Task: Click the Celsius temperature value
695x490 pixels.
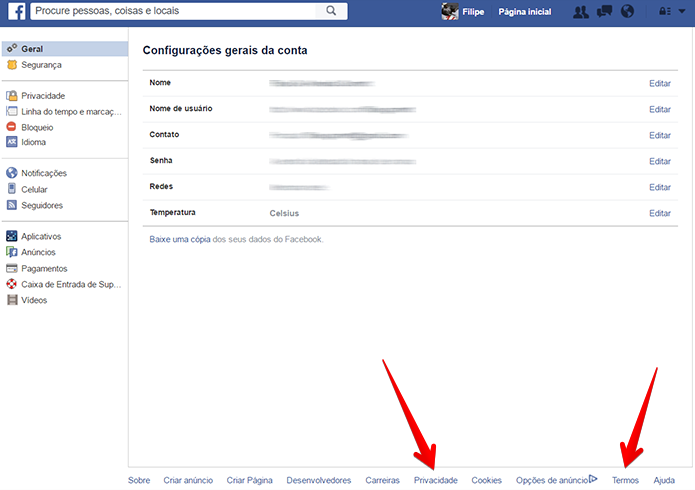Action: pyautogui.click(x=284, y=213)
